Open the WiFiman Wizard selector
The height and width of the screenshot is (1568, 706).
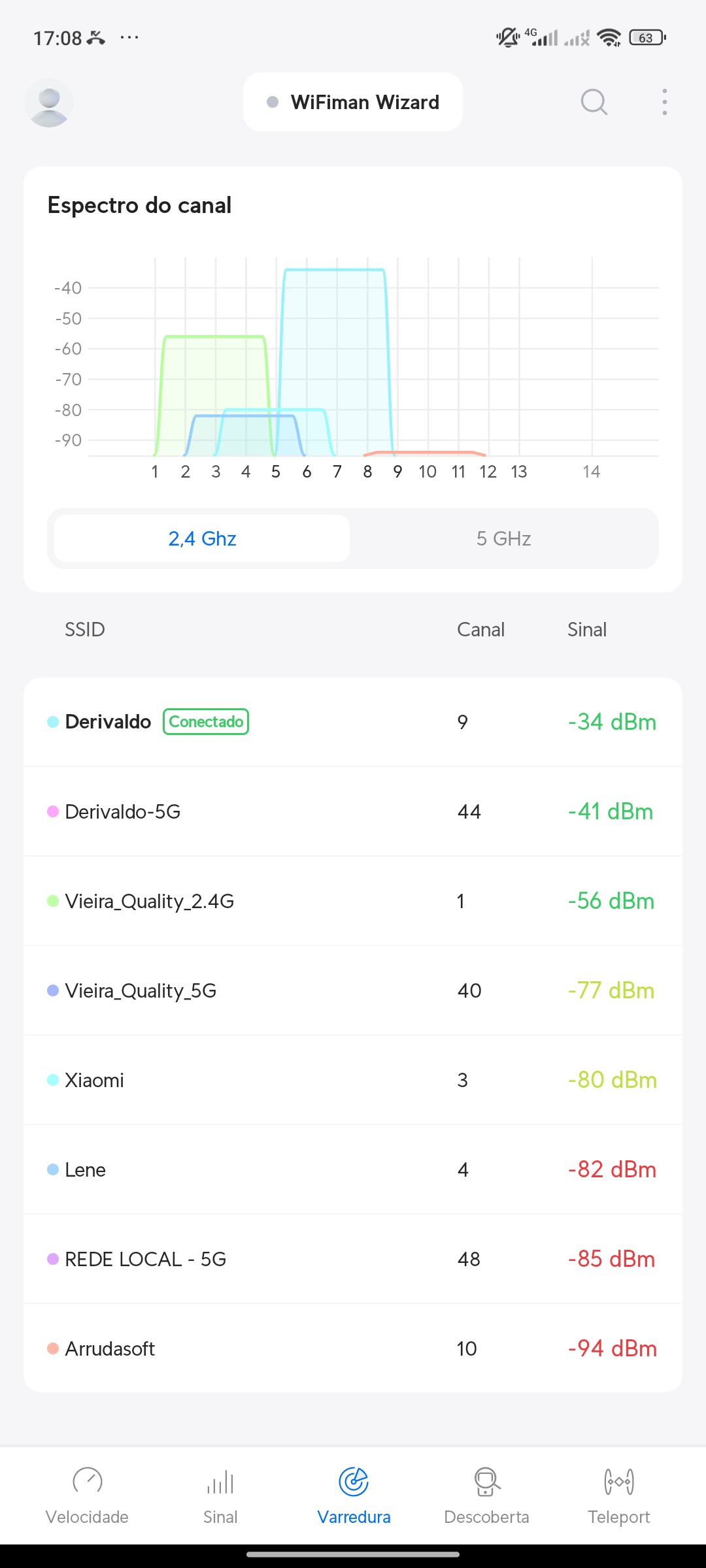pos(353,102)
